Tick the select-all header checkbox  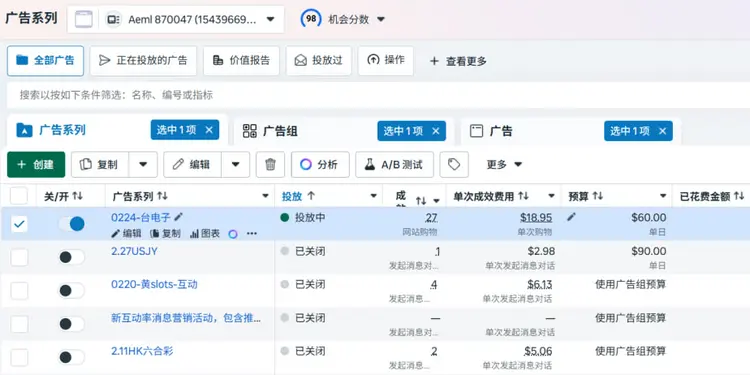tap(19, 196)
